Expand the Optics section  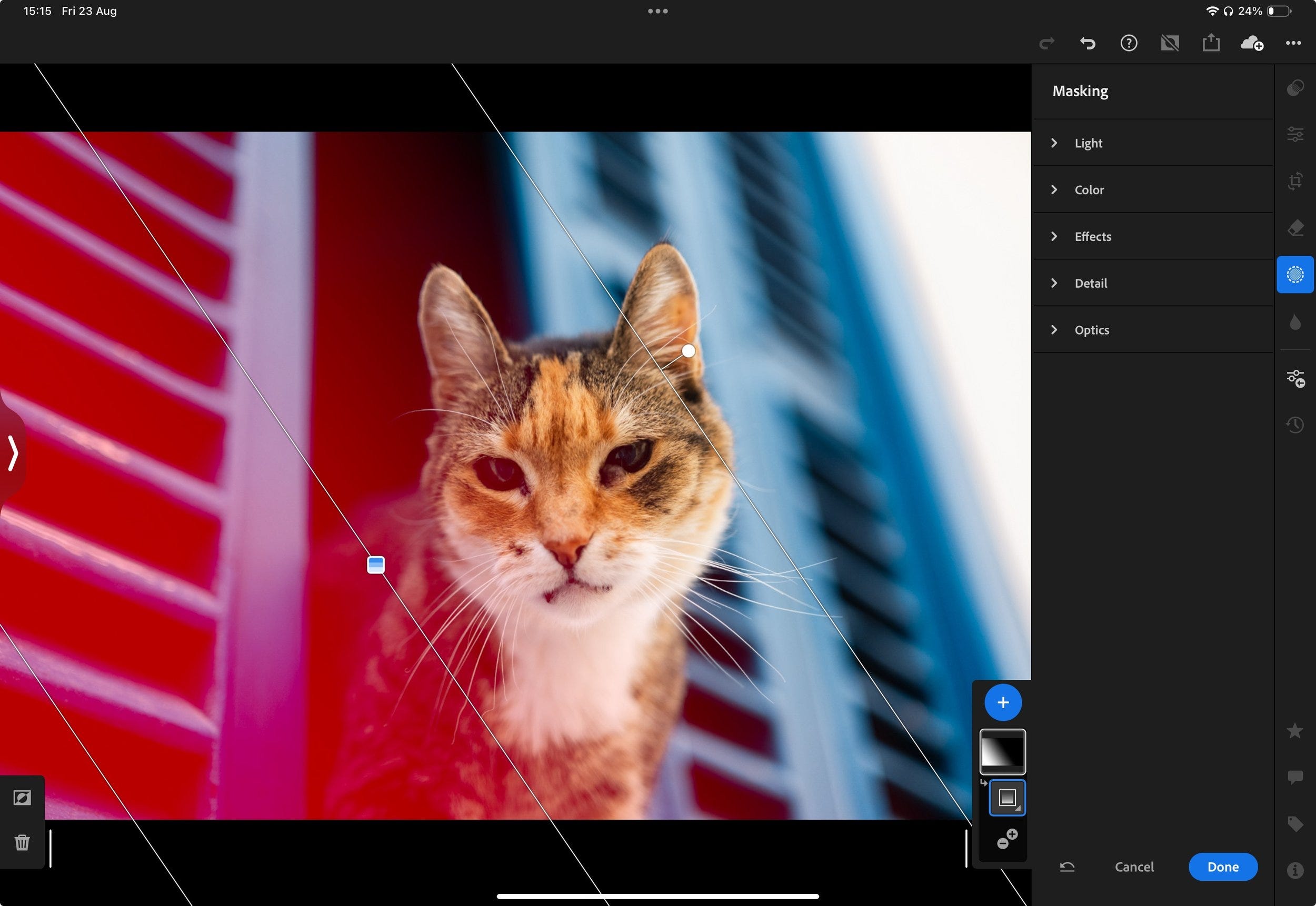point(1091,330)
